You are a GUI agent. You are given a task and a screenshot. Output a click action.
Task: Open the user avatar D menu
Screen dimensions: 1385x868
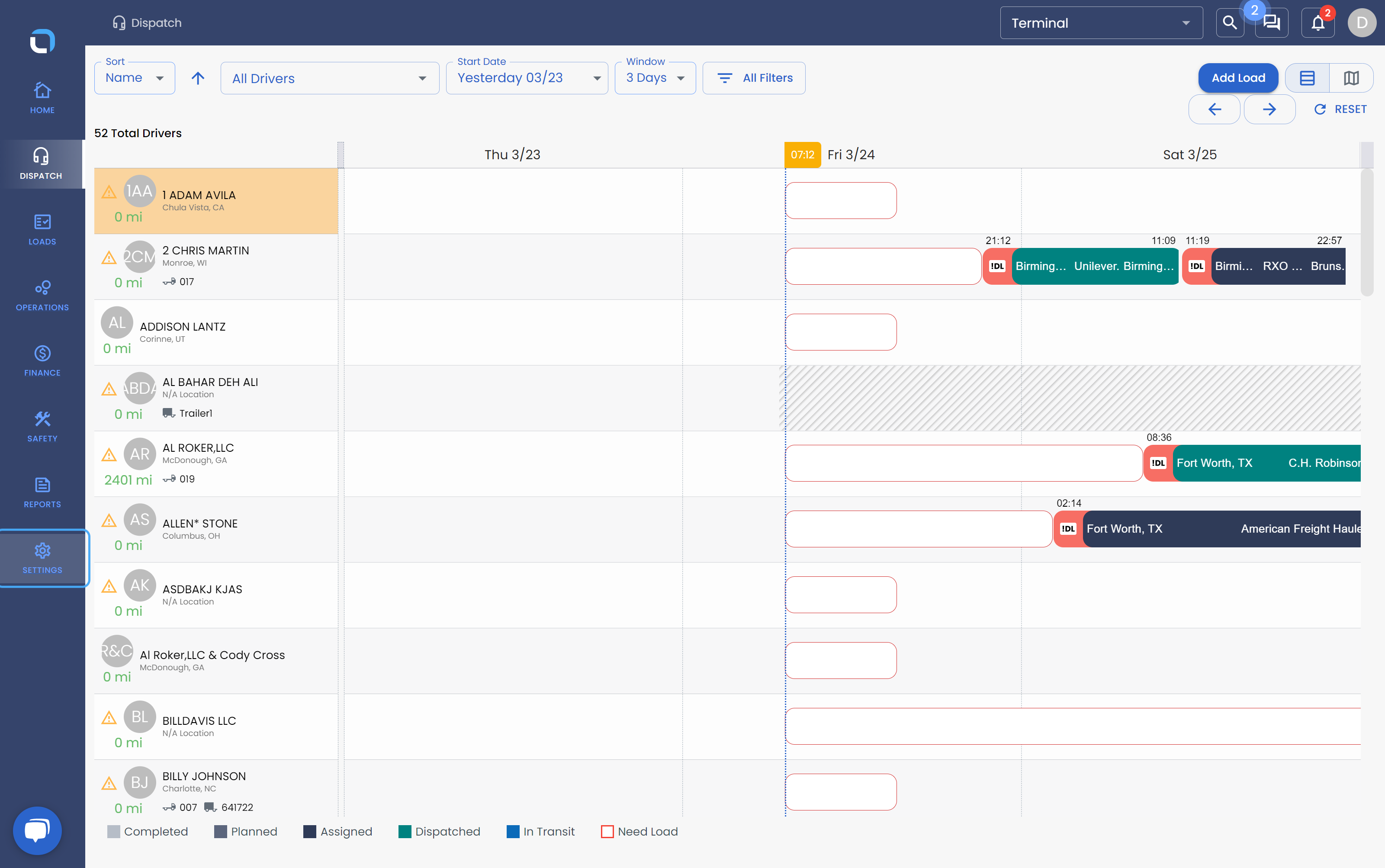click(1362, 23)
